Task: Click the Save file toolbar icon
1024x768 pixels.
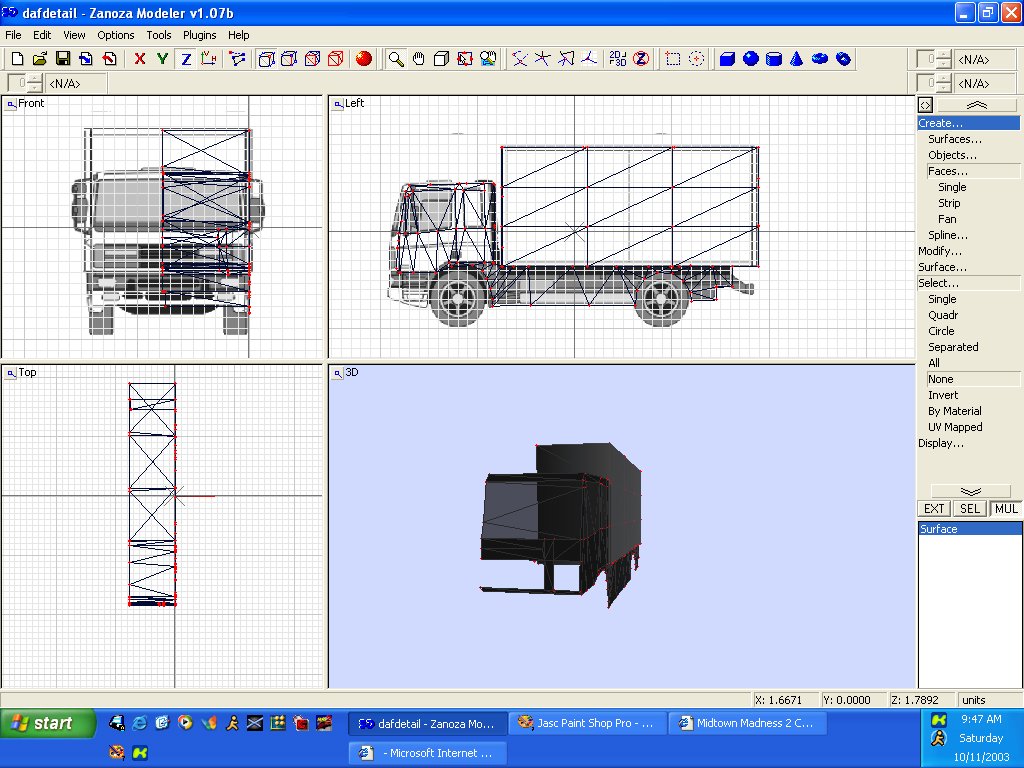Action: [62, 59]
